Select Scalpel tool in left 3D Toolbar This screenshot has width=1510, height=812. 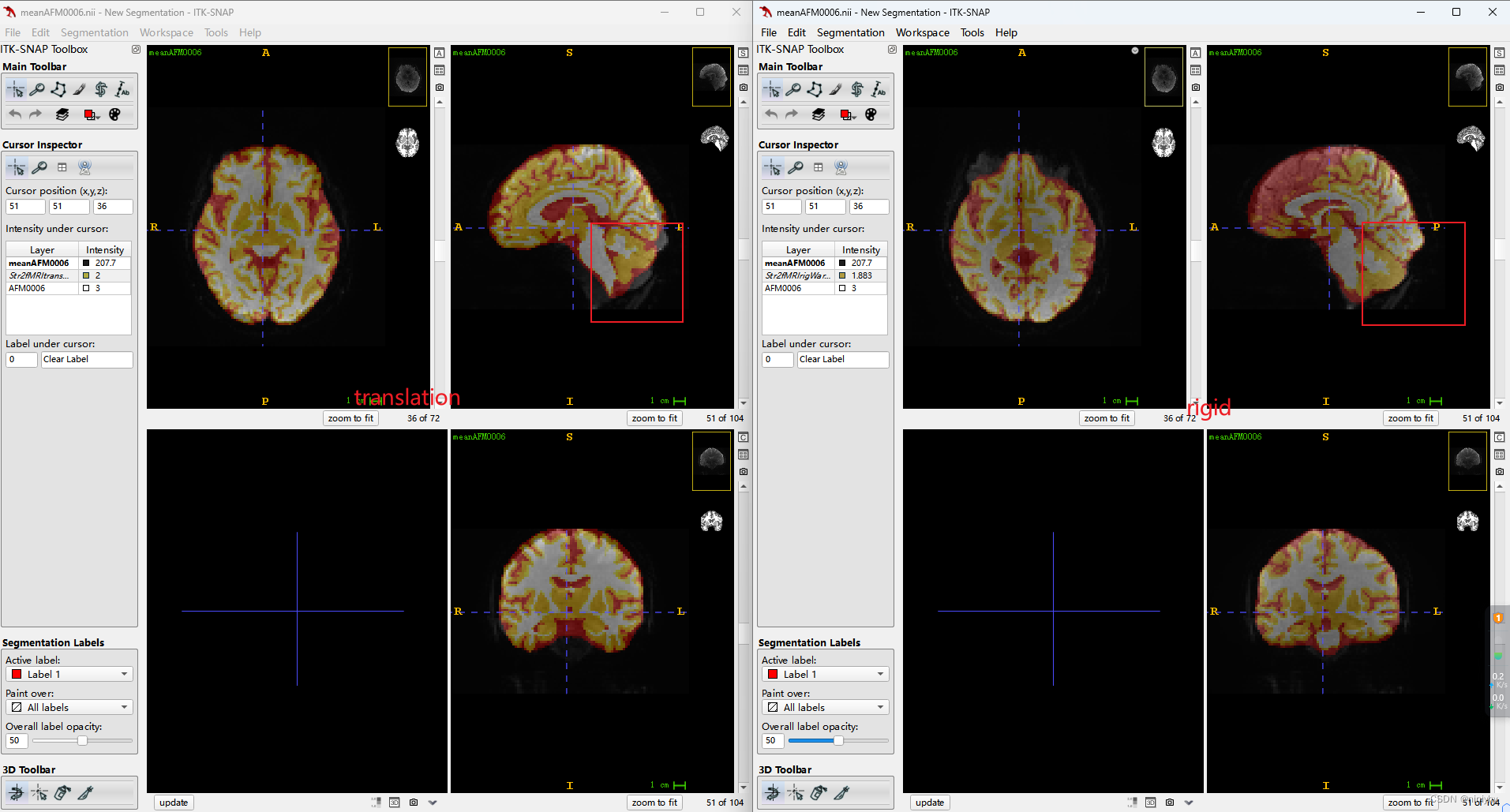point(85,793)
